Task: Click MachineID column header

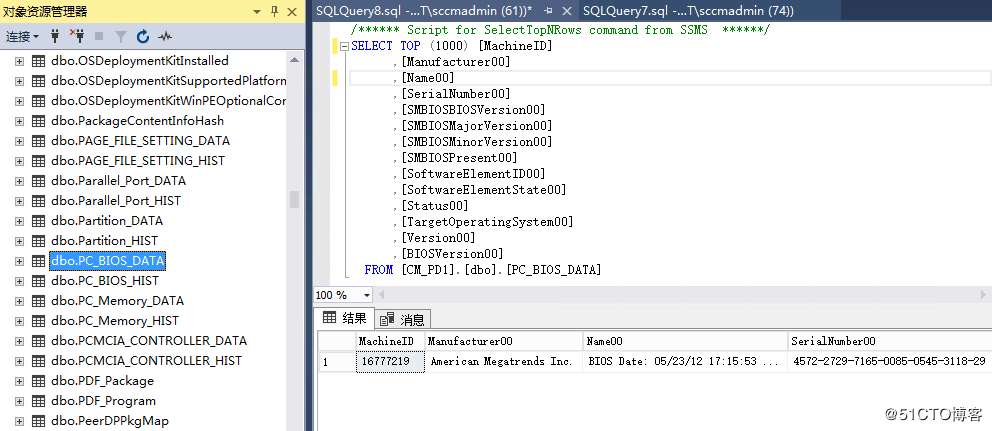Action: point(390,341)
